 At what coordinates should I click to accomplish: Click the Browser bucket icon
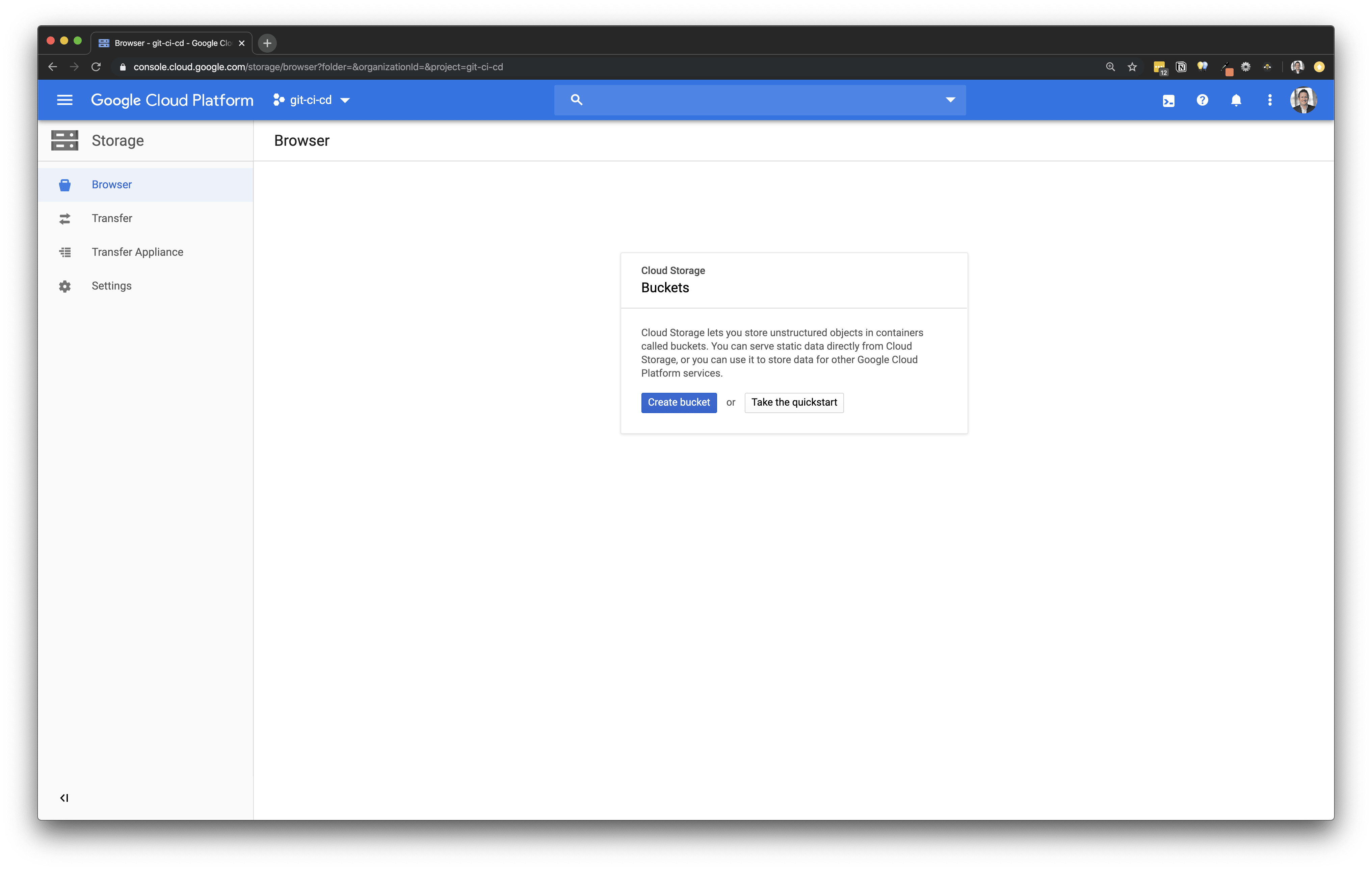pos(65,185)
